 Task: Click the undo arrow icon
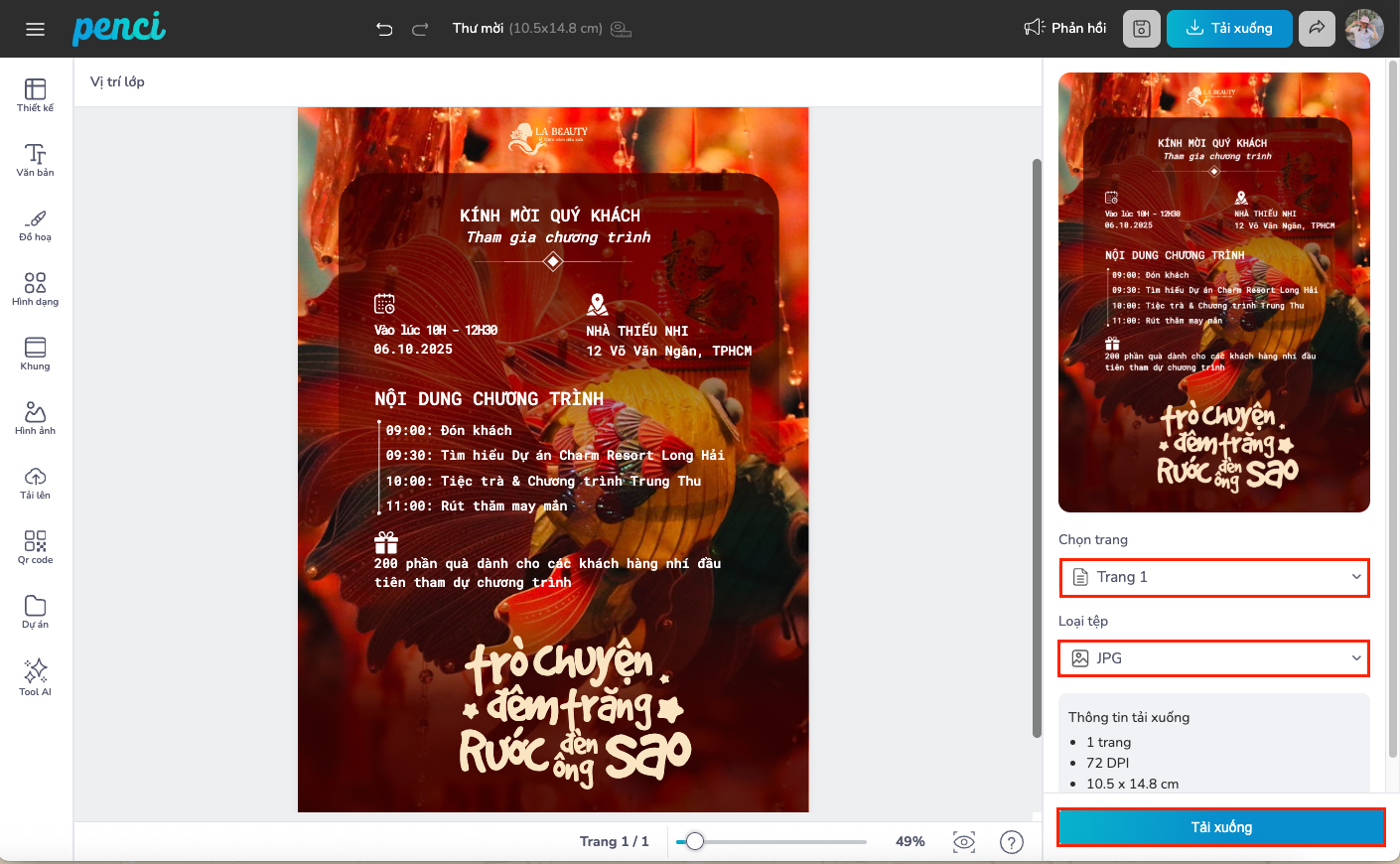click(x=384, y=29)
